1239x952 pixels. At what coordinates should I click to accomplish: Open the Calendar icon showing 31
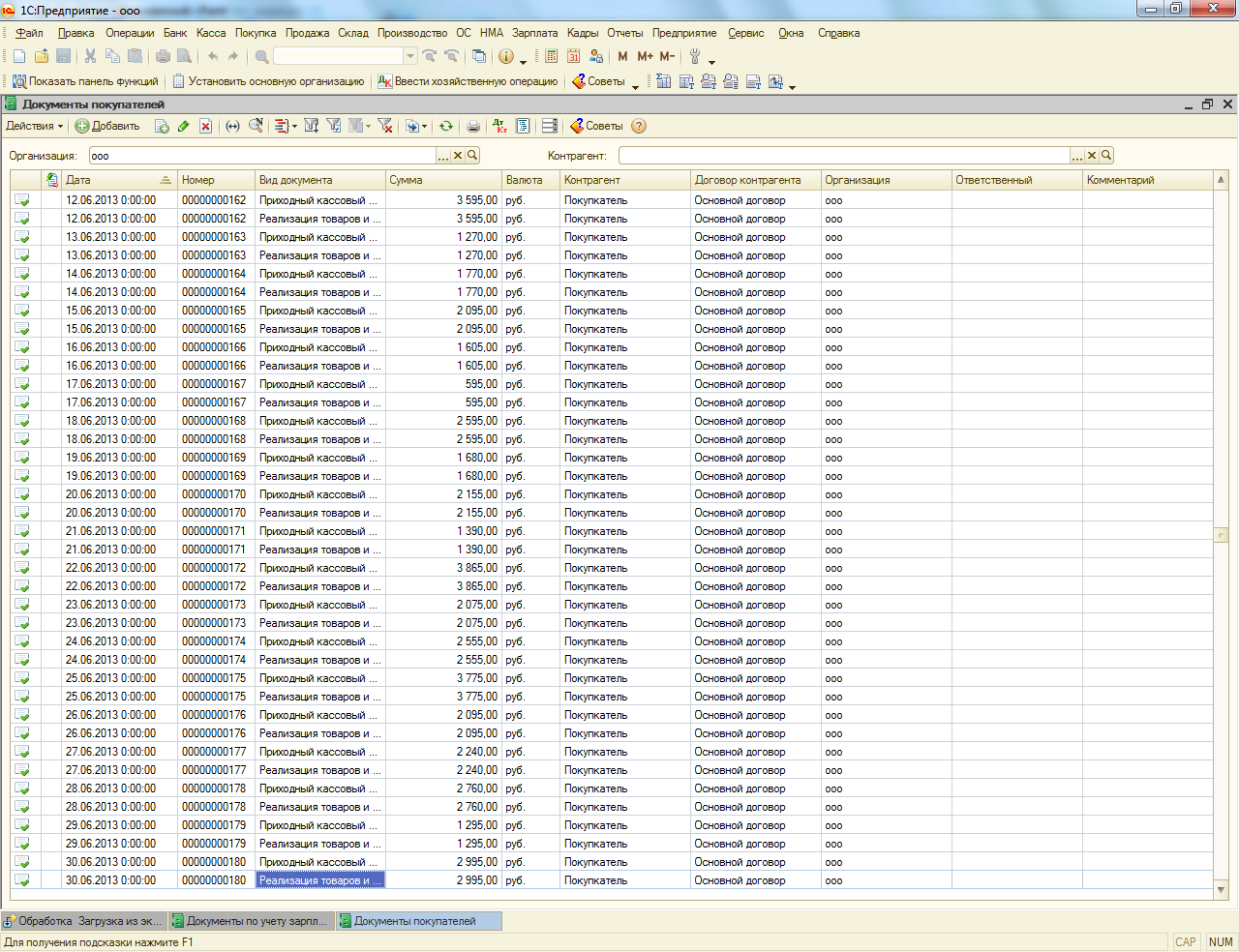tap(573, 56)
